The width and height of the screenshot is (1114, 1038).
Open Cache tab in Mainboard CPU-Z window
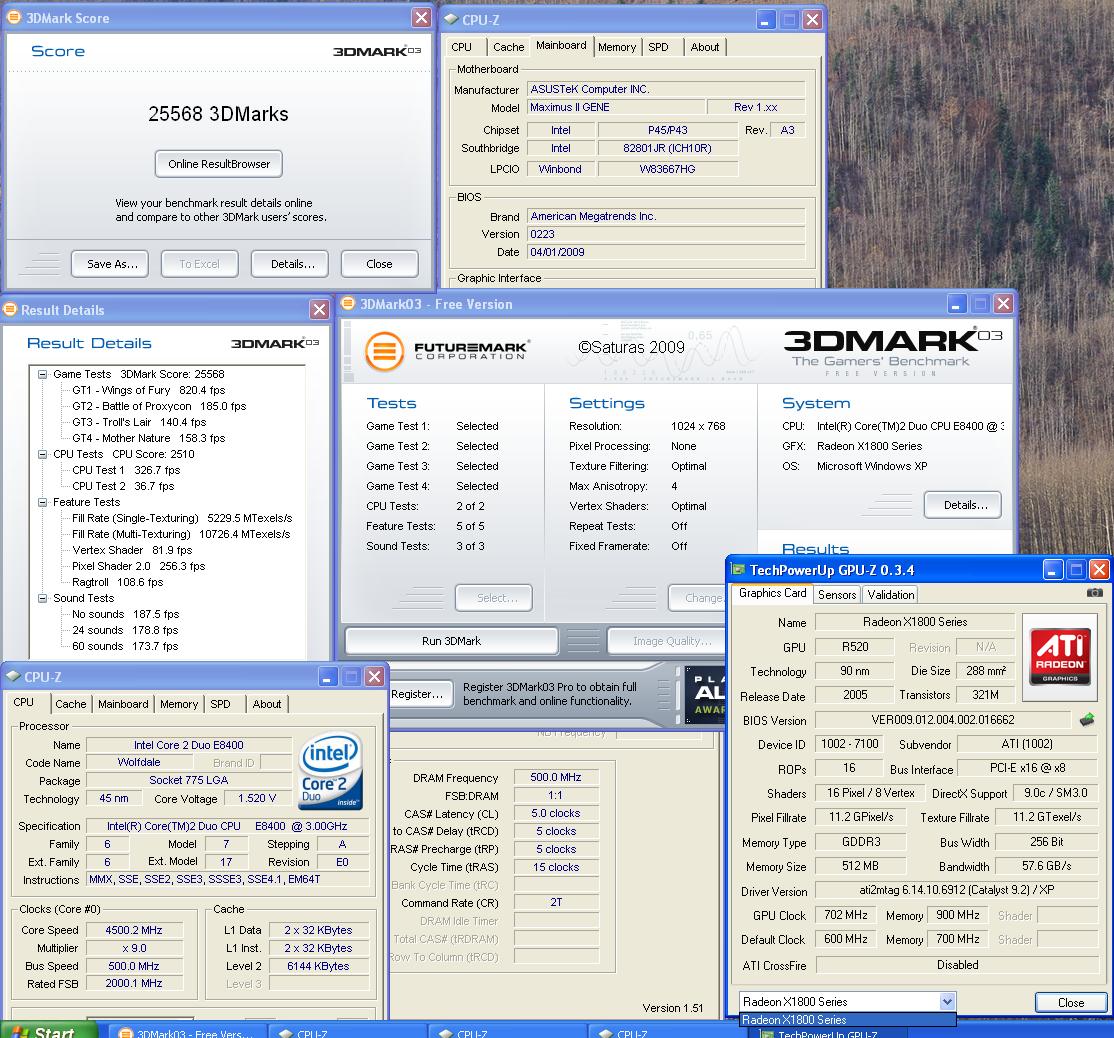509,47
